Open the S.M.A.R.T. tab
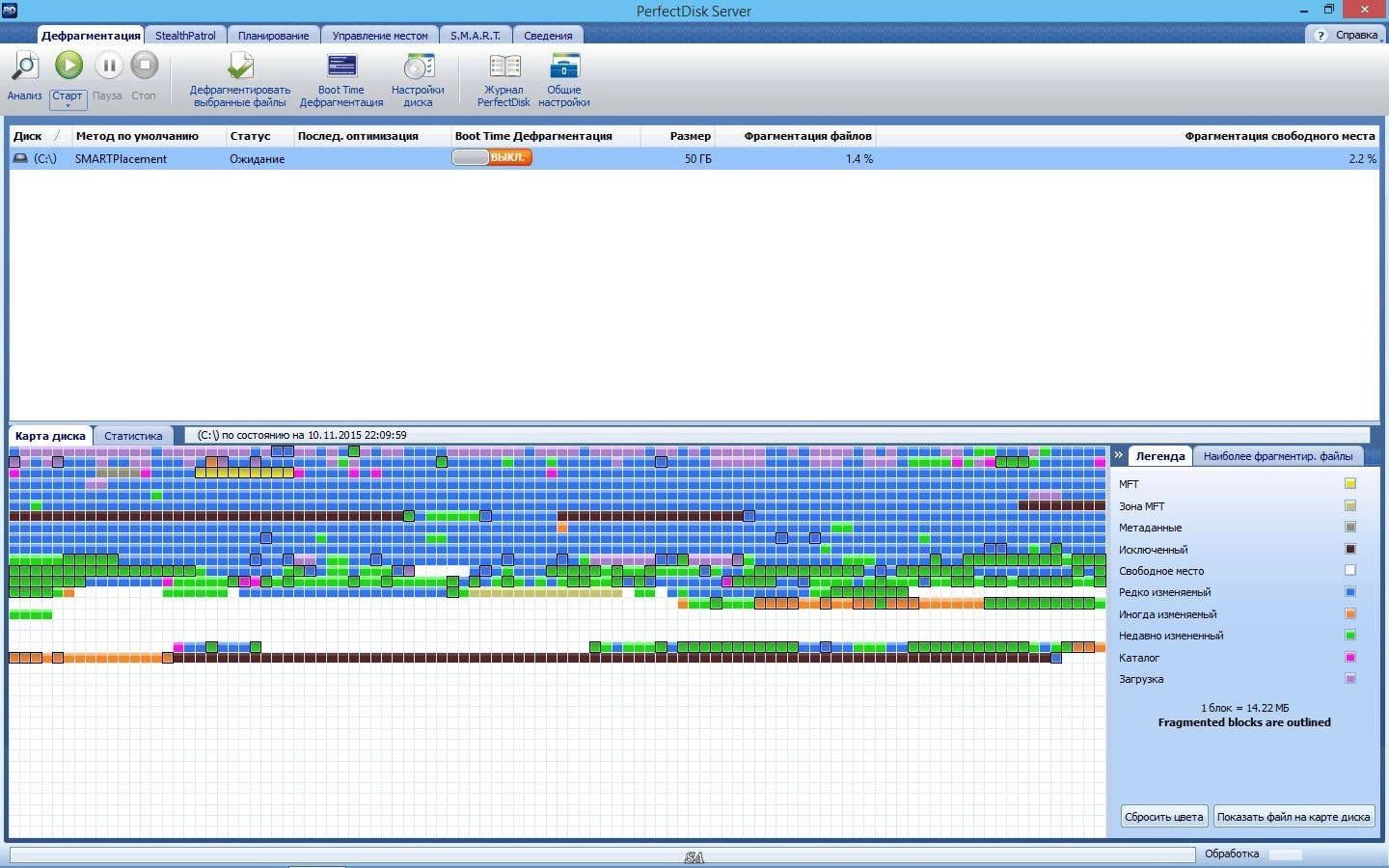The image size is (1389, 868). 476,36
